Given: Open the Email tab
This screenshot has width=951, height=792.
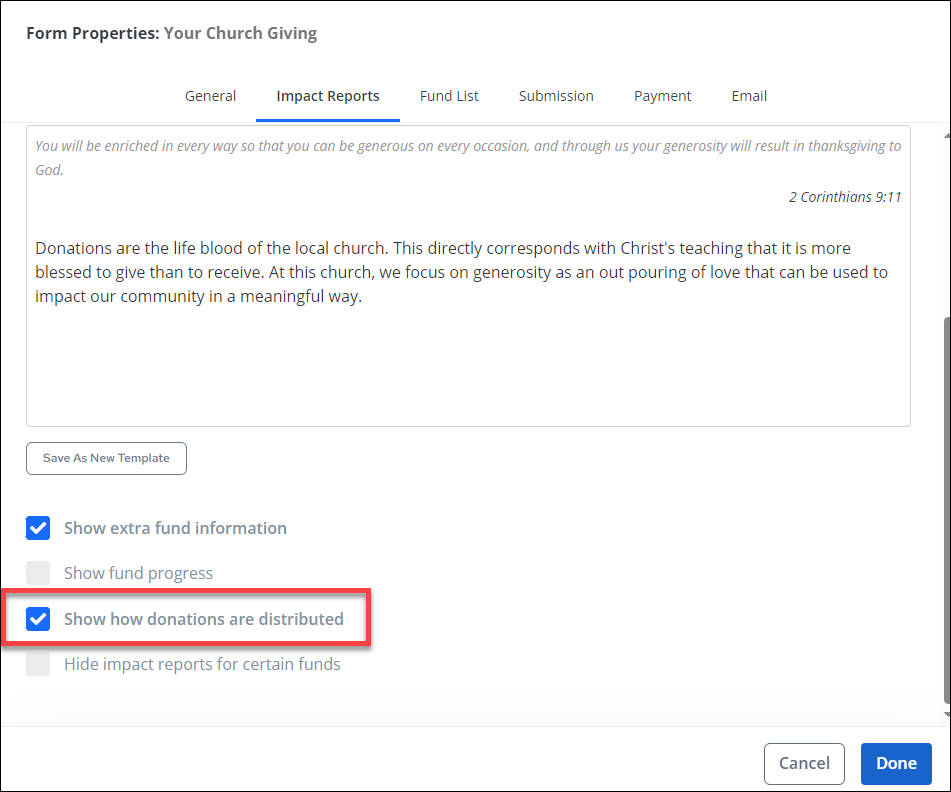Looking at the screenshot, I should pyautogui.click(x=749, y=96).
